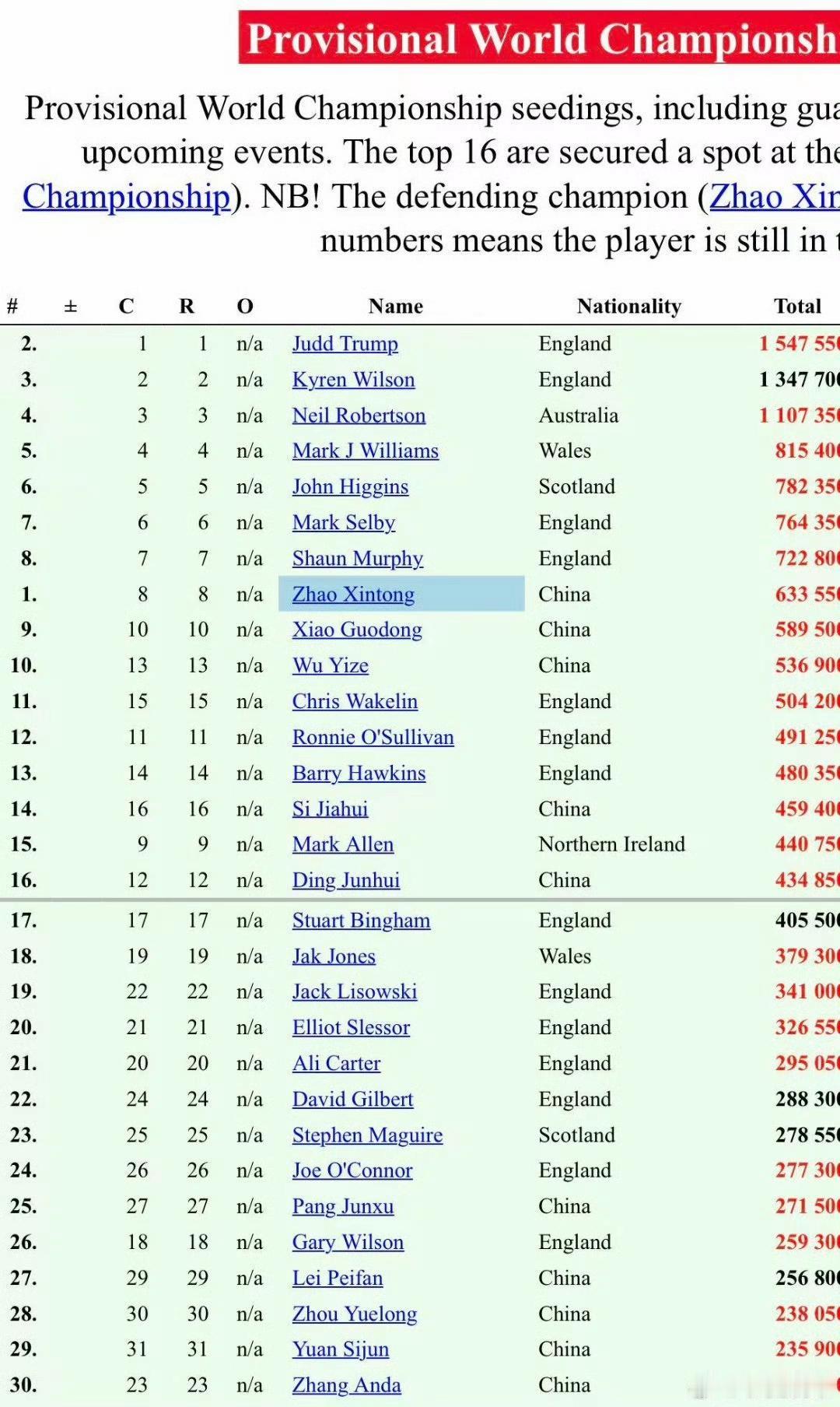This screenshot has width=840, height=1407.
Task: Sort by Nationality column header
Action: (x=629, y=307)
